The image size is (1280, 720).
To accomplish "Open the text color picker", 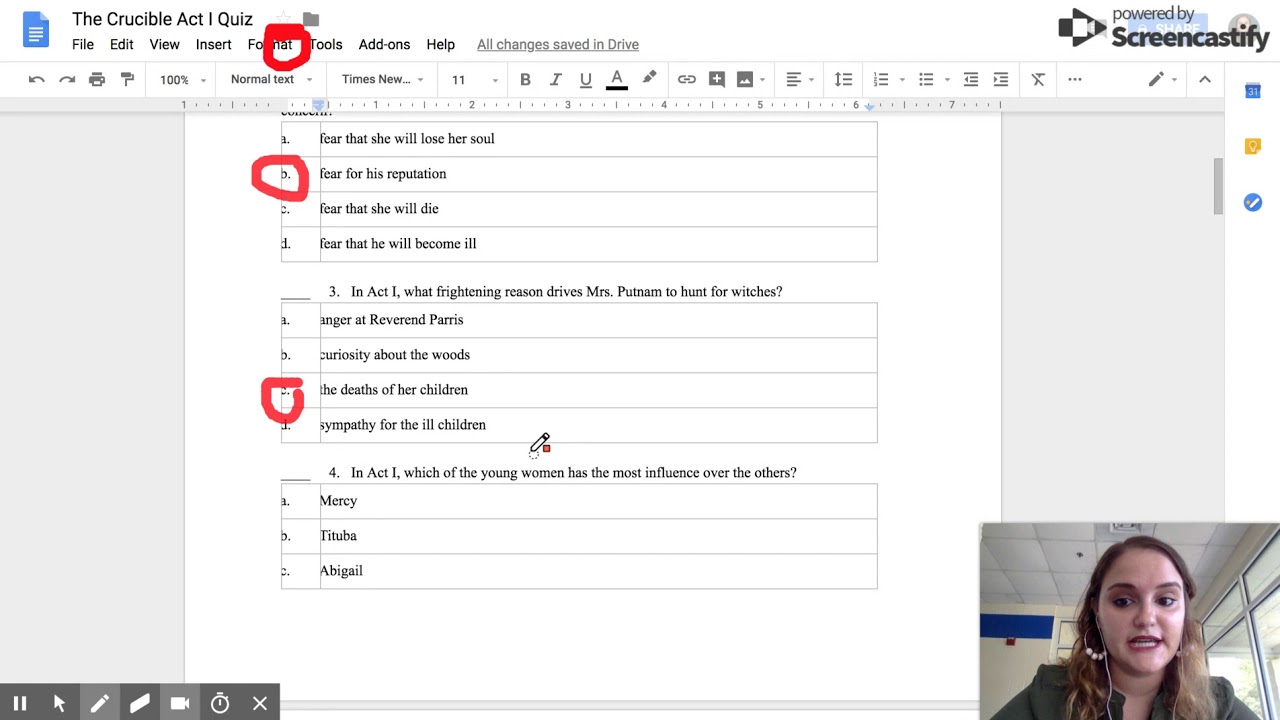I will pos(617,80).
